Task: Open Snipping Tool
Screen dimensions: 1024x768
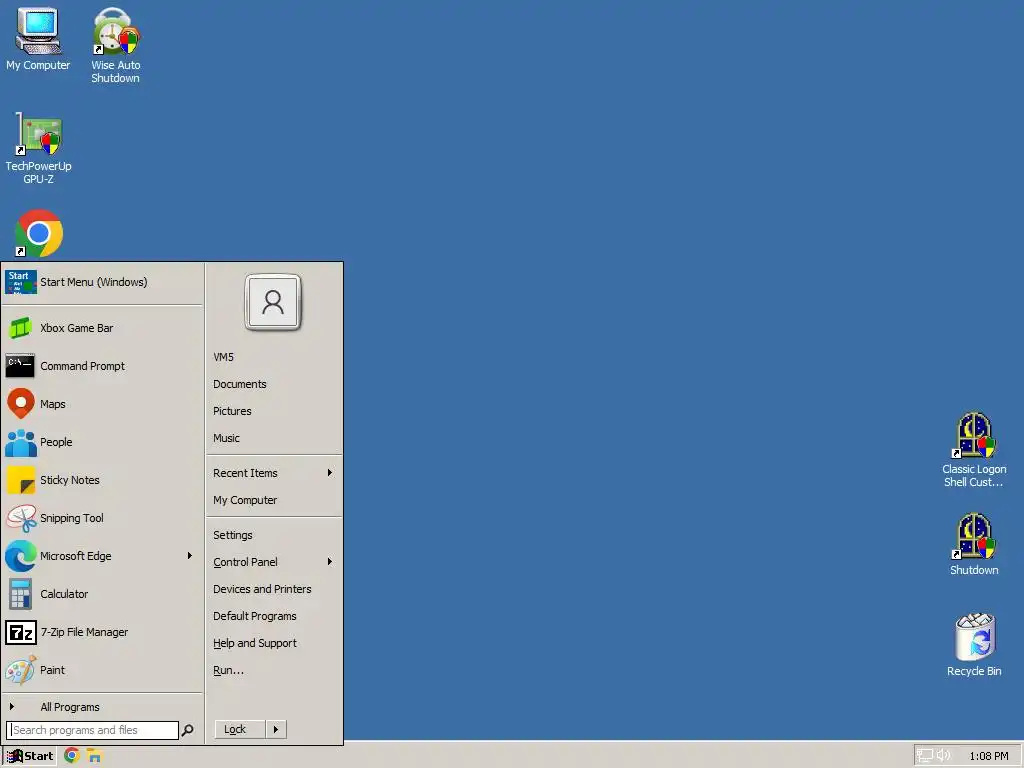Action: tap(103, 518)
